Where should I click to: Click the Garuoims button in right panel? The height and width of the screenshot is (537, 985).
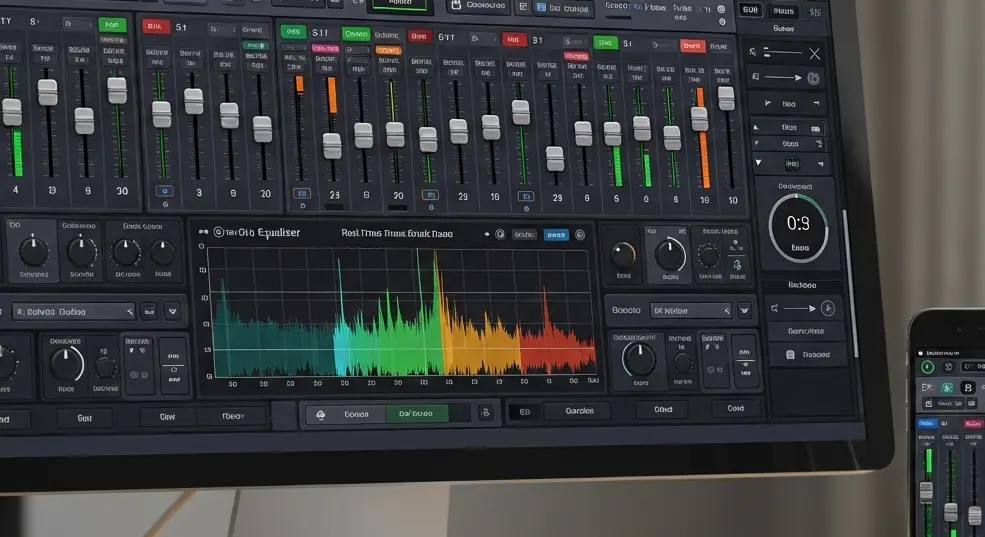[x=805, y=331]
